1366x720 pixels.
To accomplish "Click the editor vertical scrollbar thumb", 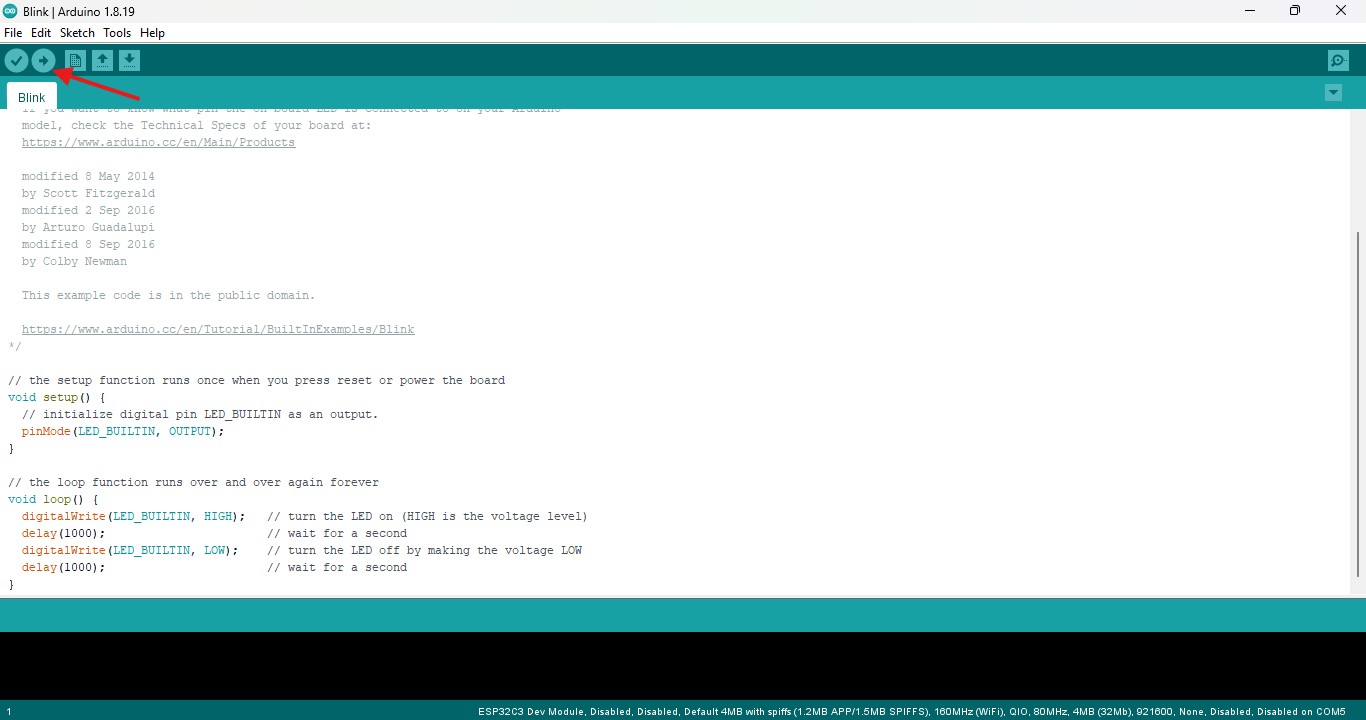I will pos(1358,404).
